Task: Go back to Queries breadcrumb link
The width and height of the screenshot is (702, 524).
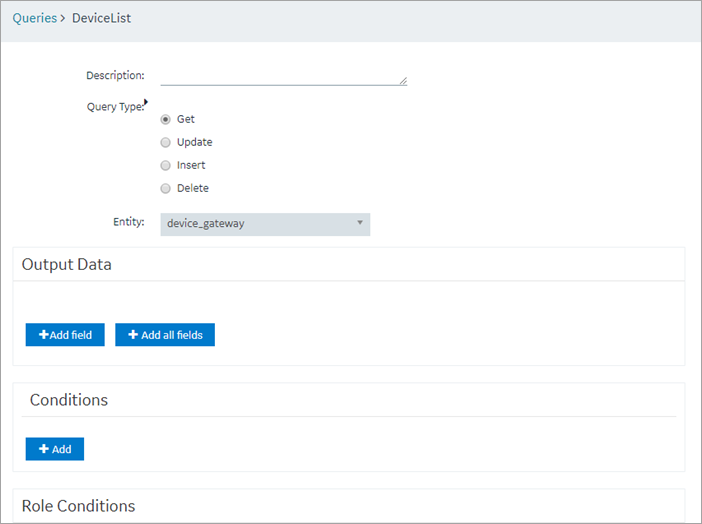Action: pyautogui.click(x=34, y=18)
